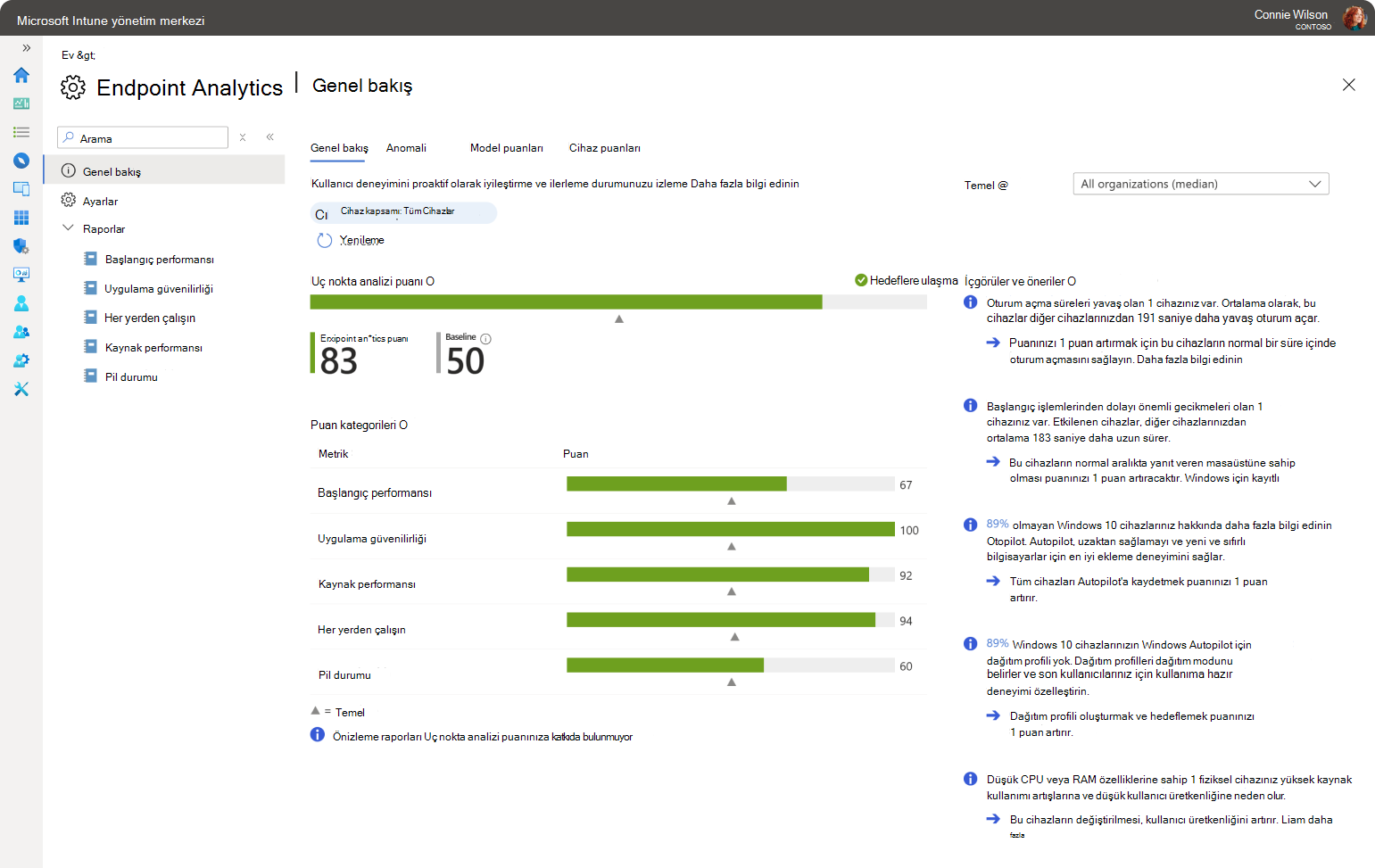Open the single-user Users icon

21,303
